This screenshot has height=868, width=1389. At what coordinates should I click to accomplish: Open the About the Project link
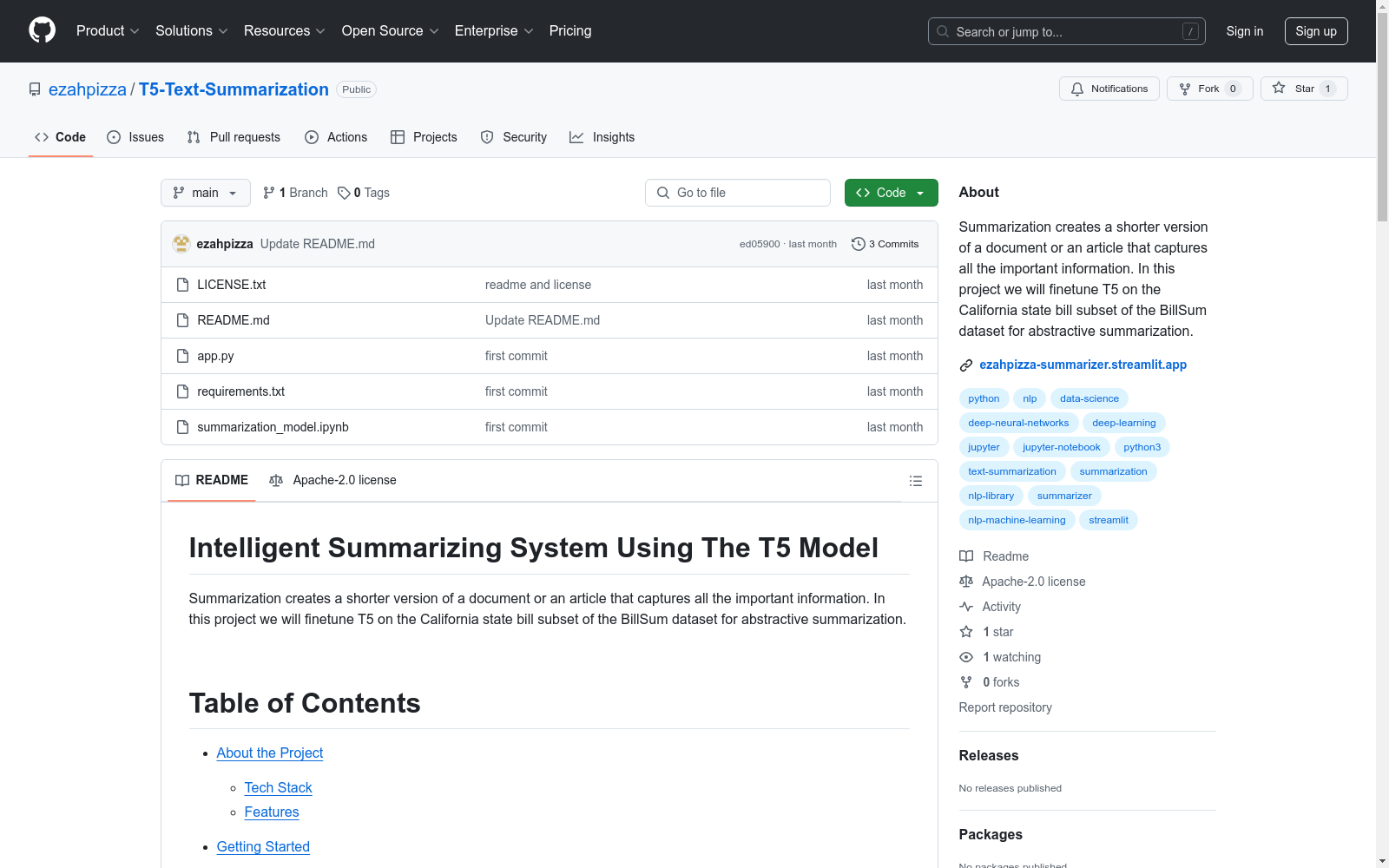pyautogui.click(x=270, y=753)
